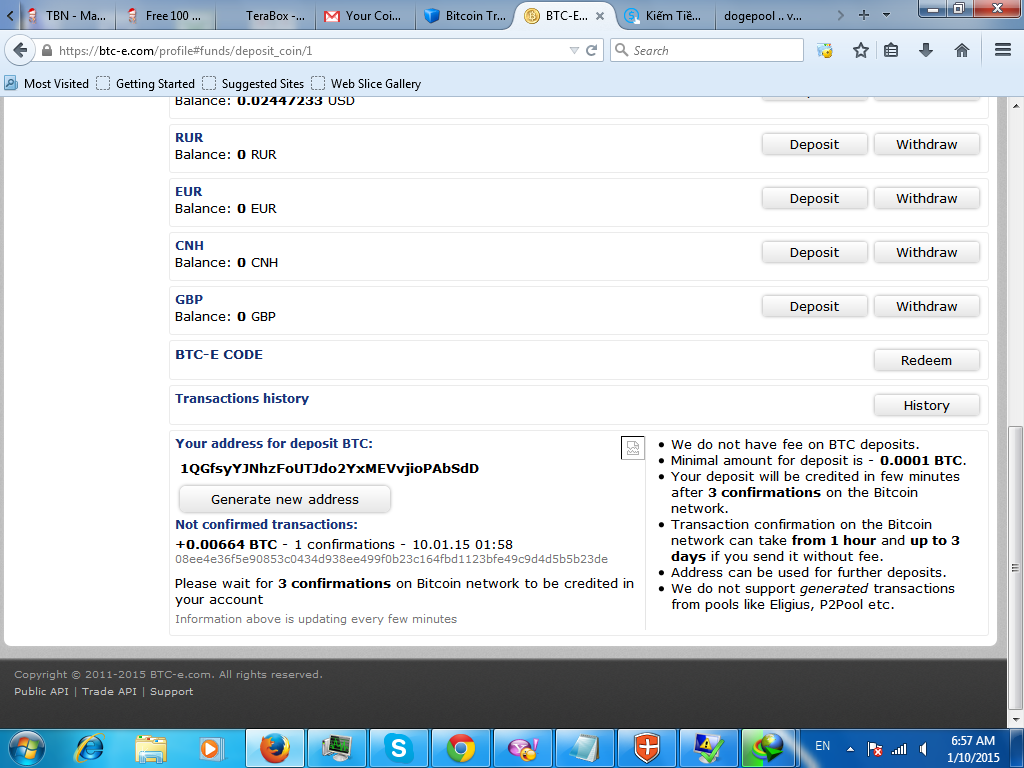Open the transactions History button

coord(927,406)
